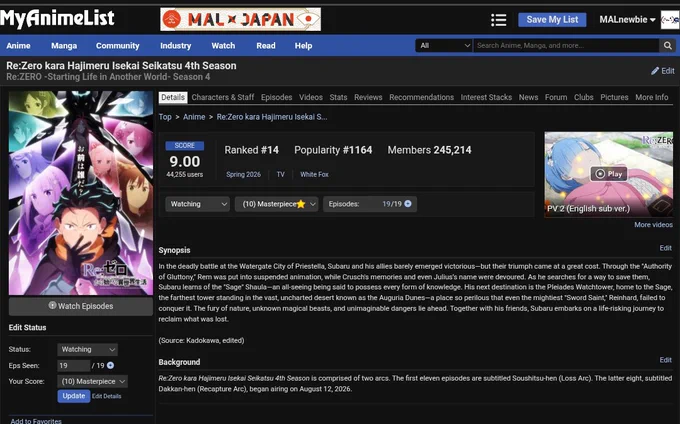Open the Spring 2026 season link

tap(243, 174)
